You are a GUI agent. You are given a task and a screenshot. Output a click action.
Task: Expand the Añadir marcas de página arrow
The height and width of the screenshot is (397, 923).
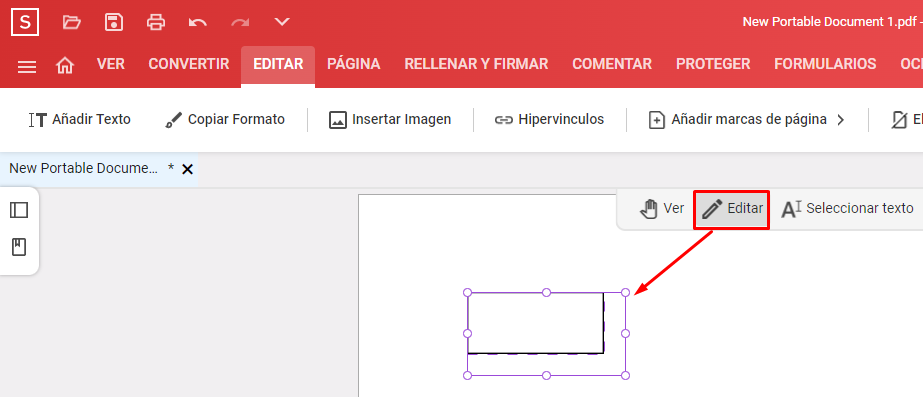point(841,120)
